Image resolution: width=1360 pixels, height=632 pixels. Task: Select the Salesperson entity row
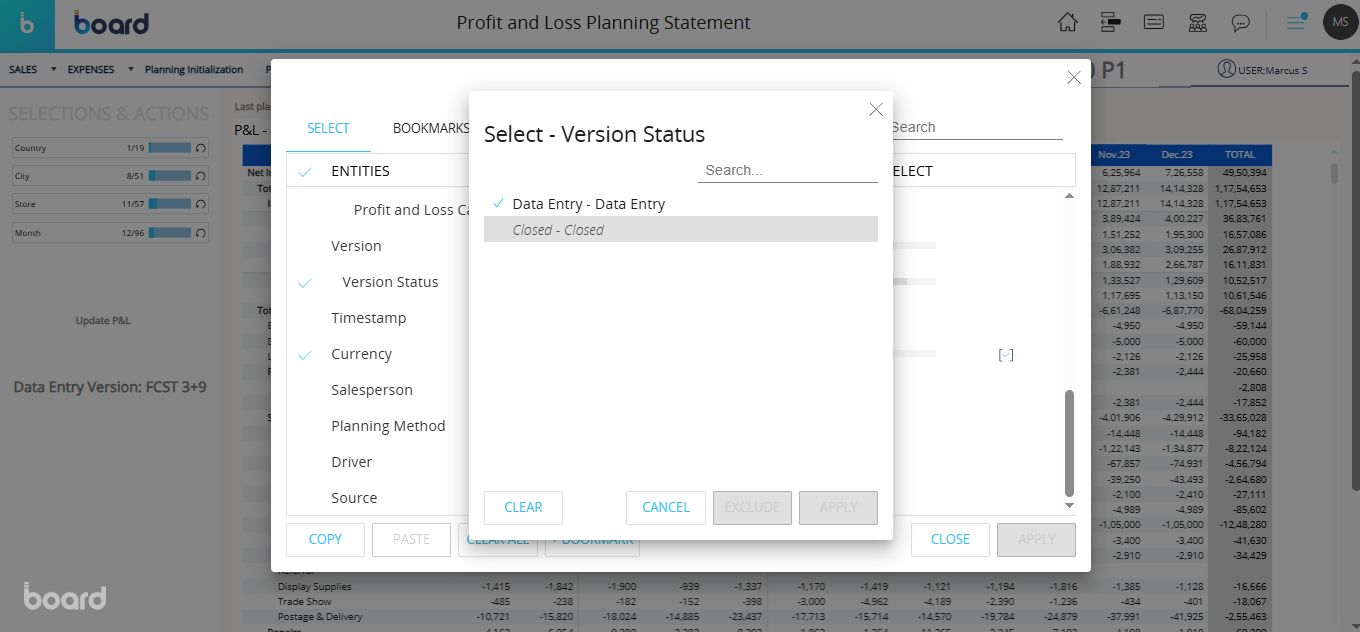click(x=372, y=390)
